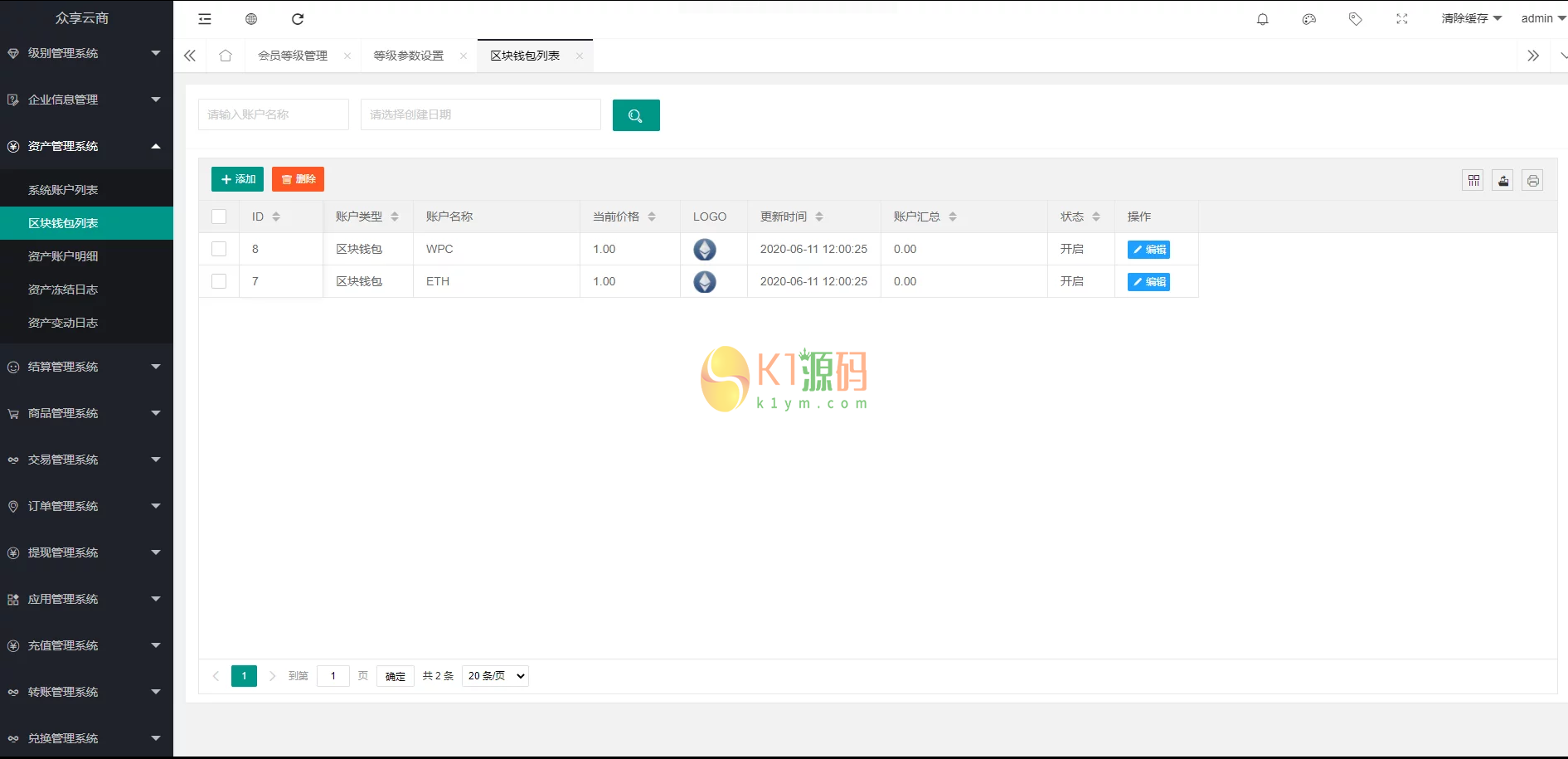Check the select-all header checkbox
The image size is (1568, 759).
(x=219, y=217)
